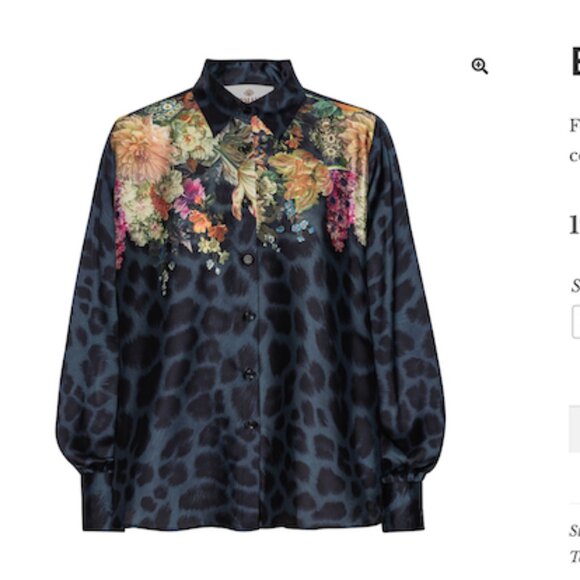This screenshot has height=580, width=580.
Task: Click the magnifier zoom icon above the image
Action: coord(479,67)
